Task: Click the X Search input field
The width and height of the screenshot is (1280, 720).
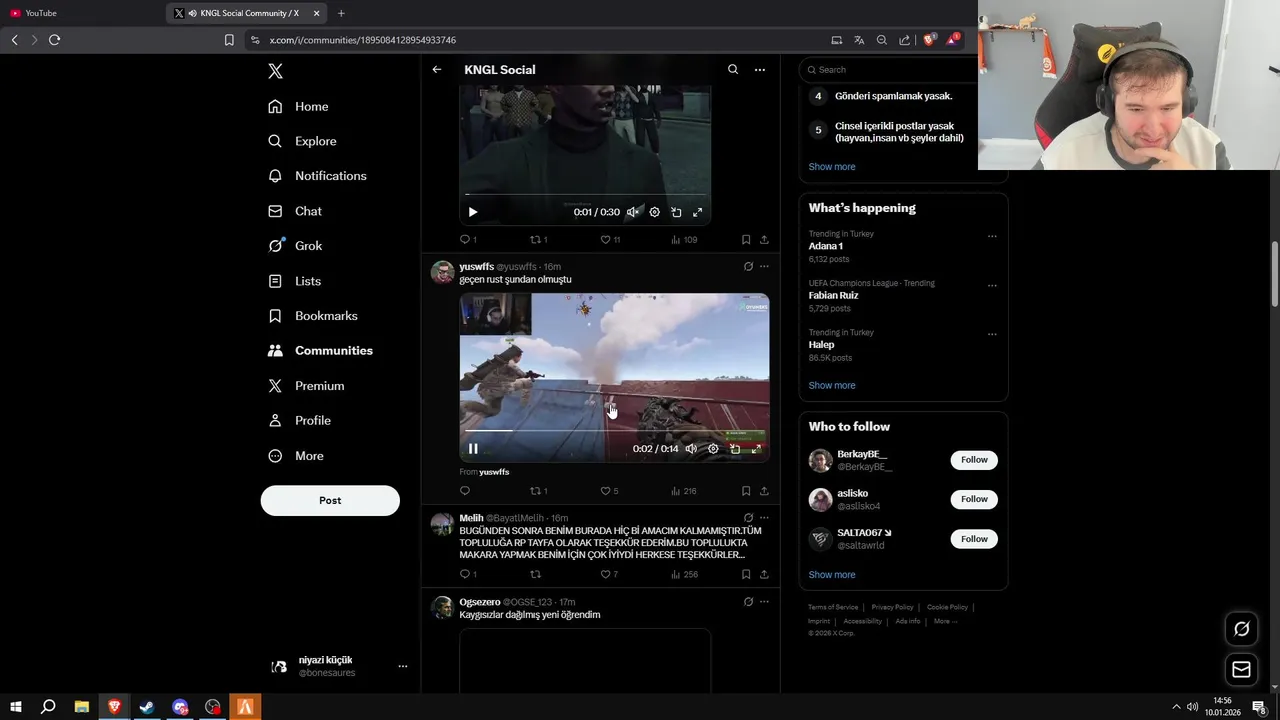Action: (890, 70)
